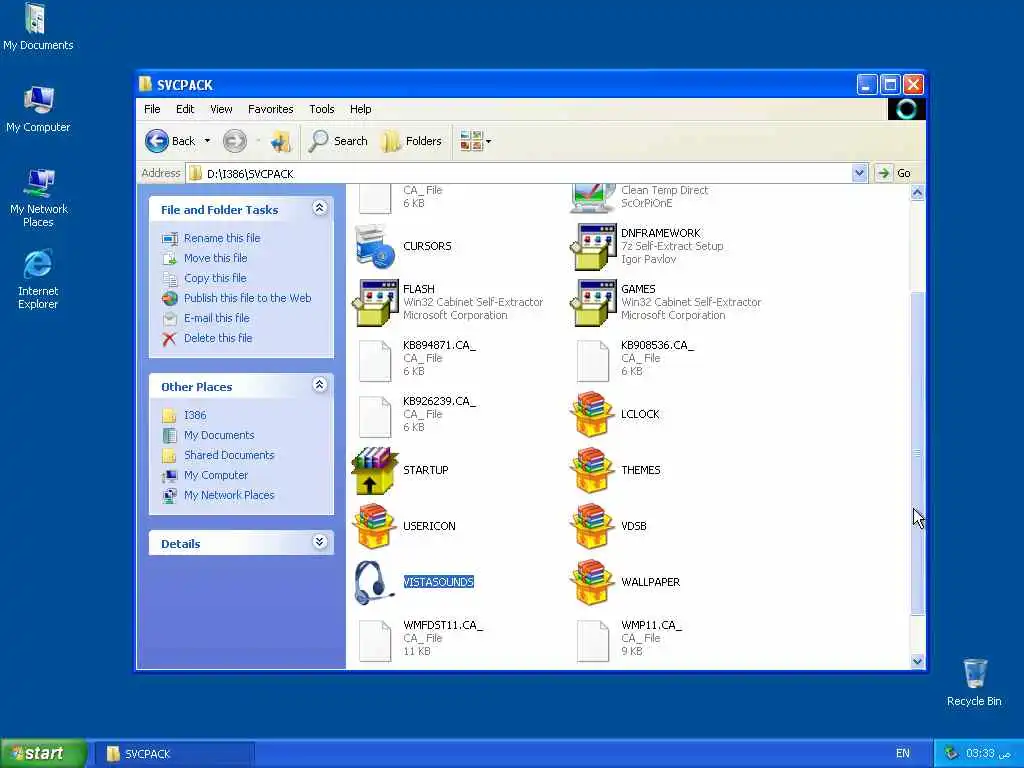The width and height of the screenshot is (1024, 768).
Task: Select the KB908536.CA_ file icon
Action: coord(593,360)
